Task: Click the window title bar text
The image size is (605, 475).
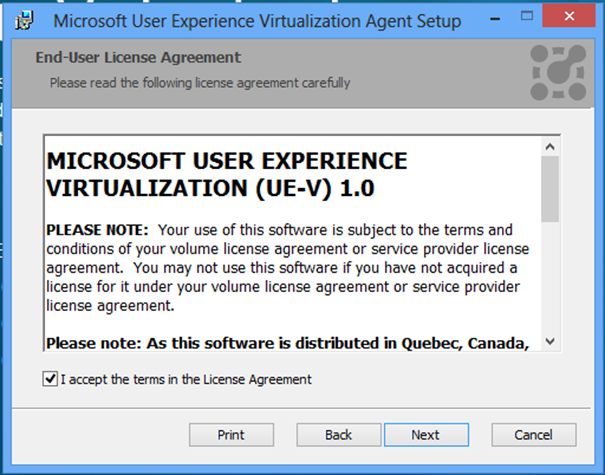Action: click(257, 21)
